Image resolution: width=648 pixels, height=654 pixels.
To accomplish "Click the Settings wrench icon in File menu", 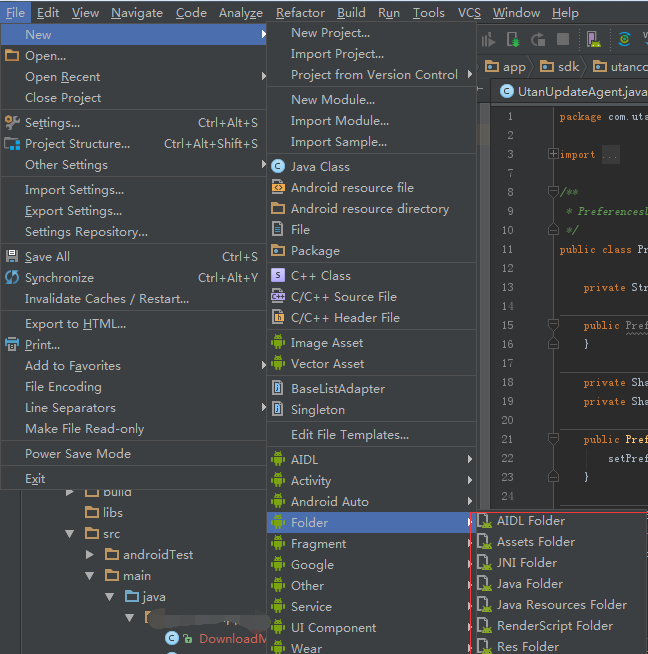I will coord(12,123).
